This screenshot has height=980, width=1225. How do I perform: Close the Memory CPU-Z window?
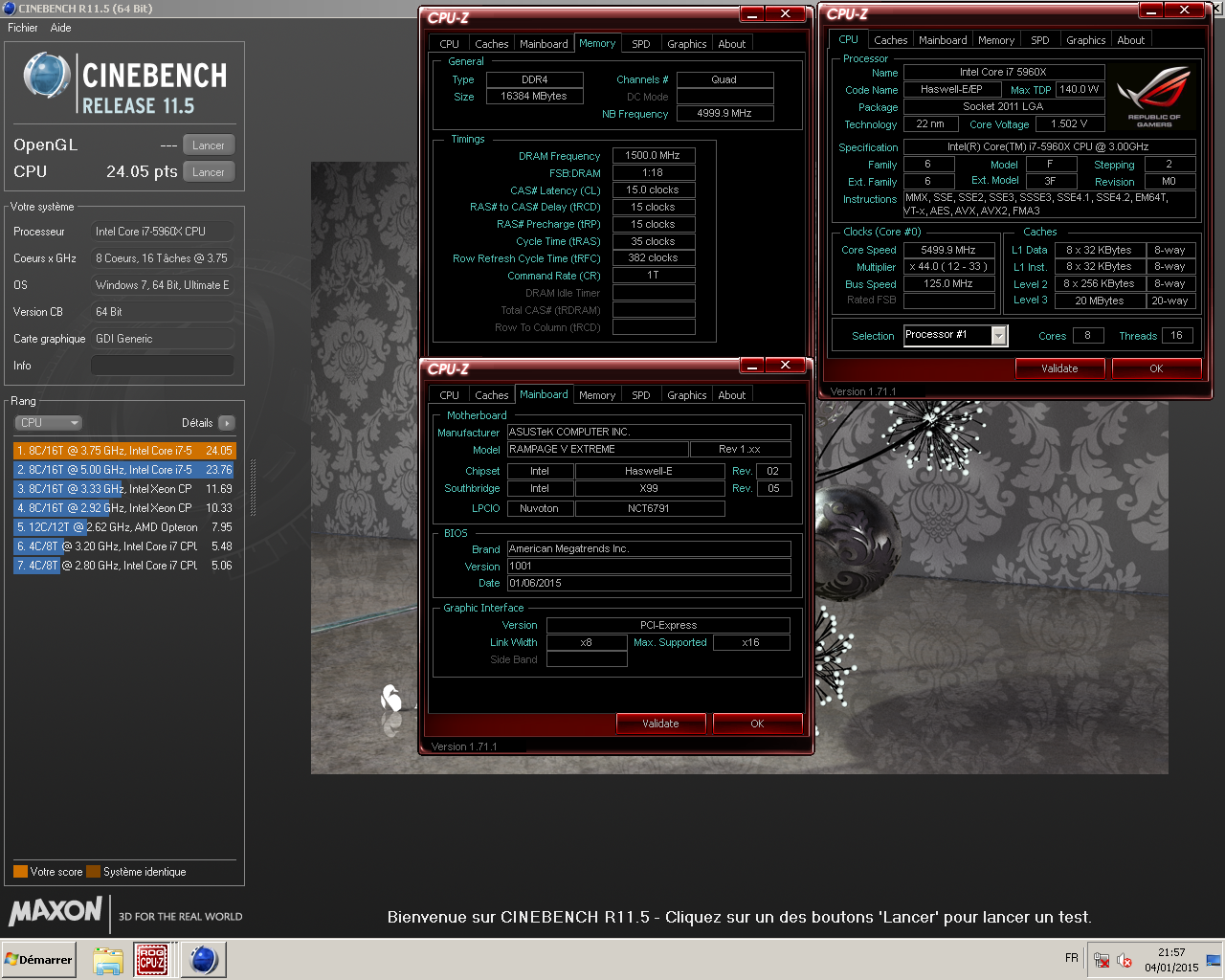click(785, 14)
